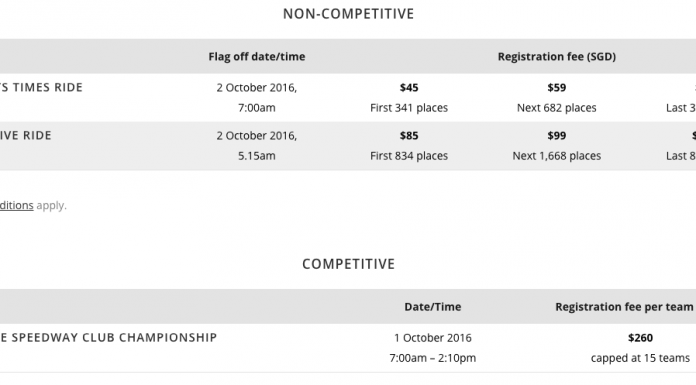Select 'First 341 places' text
Screen dimensions: 696x385
click(409, 108)
